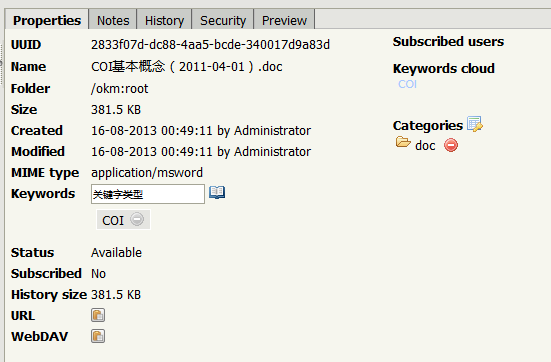The image size is (551, 362).
Task: Select the Security tab
Action: 223,20
